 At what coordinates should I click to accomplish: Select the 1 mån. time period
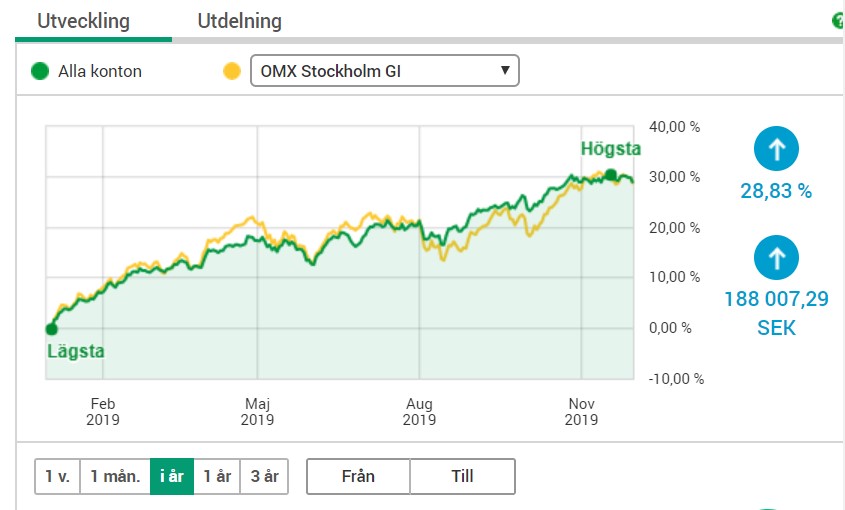coord(115,476)
